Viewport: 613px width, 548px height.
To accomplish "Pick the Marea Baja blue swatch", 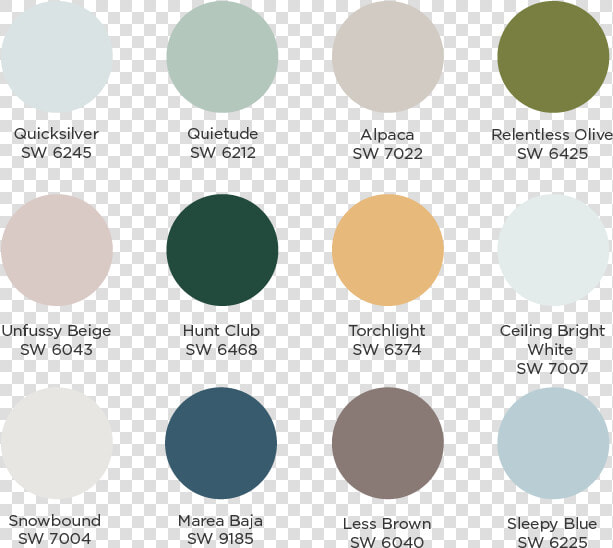I will click(x=221, y=443).
